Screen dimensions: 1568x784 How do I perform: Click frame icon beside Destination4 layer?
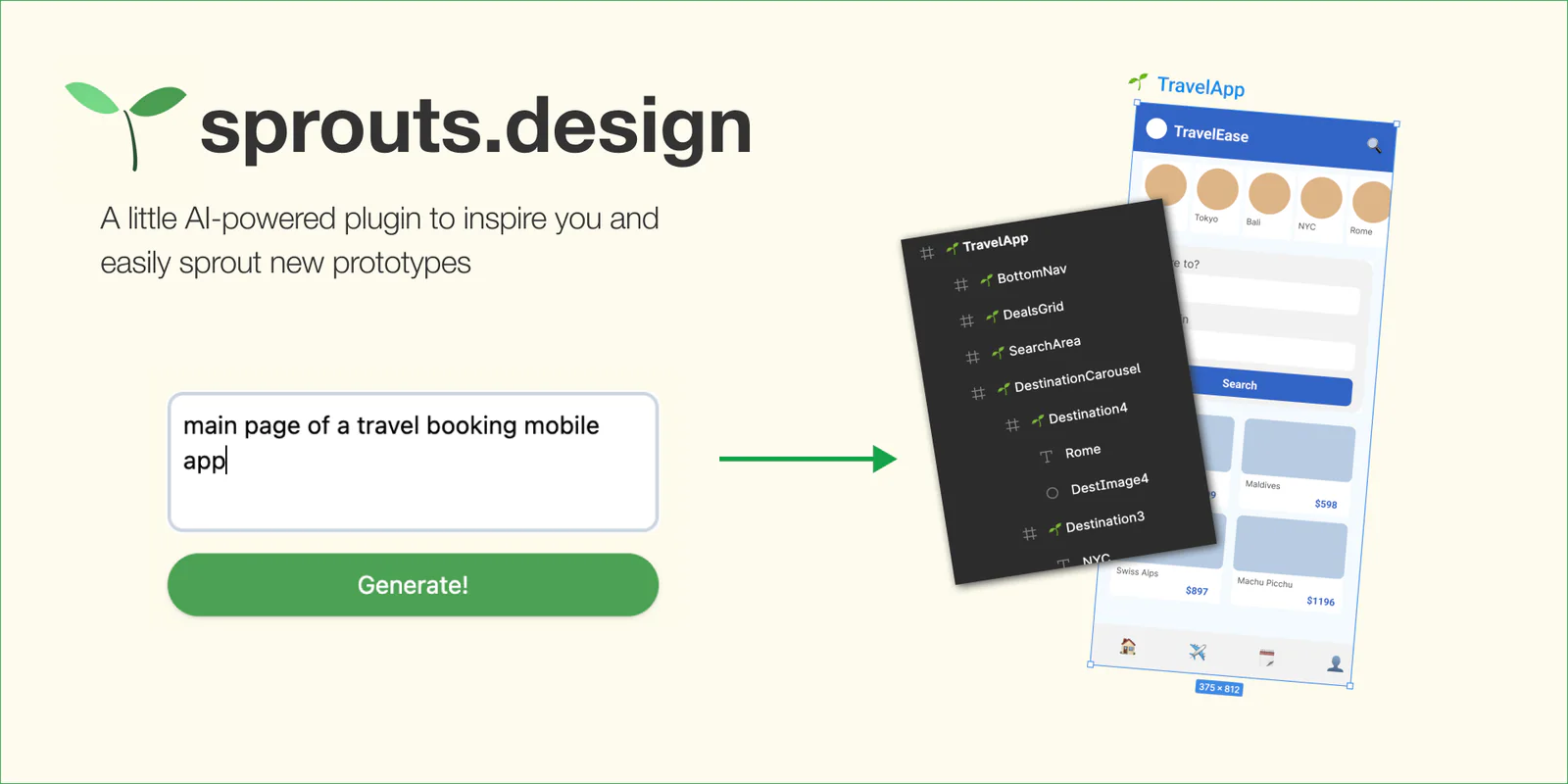click(1012, 424)
